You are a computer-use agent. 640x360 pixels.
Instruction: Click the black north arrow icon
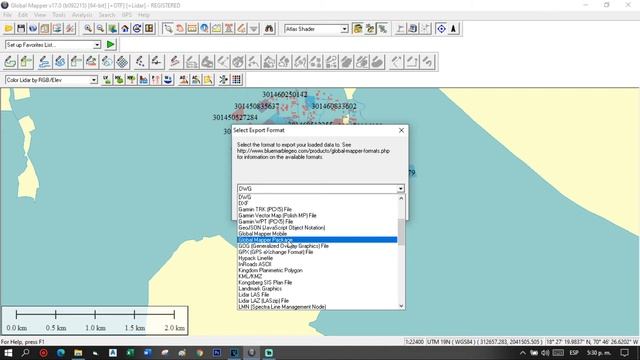[x=453, y=29]
